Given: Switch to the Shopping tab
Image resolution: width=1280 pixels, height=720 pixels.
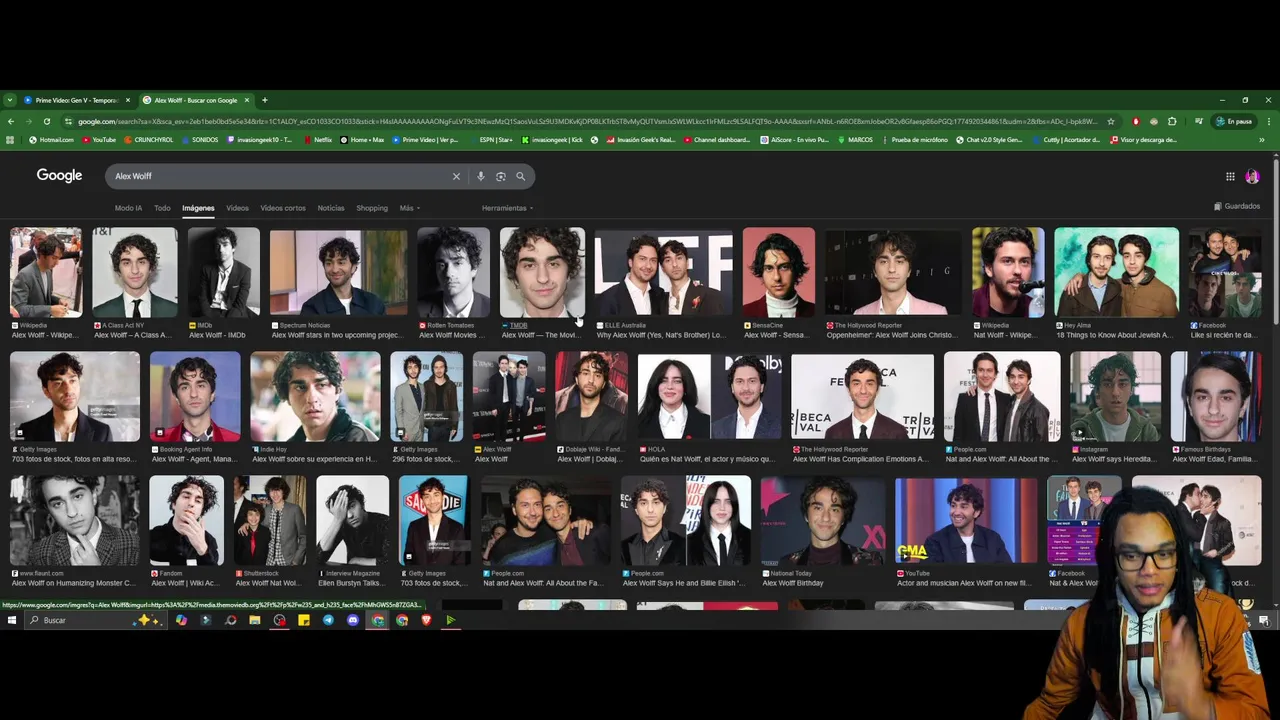Looking at the screenshot, I should pos(372,208).
